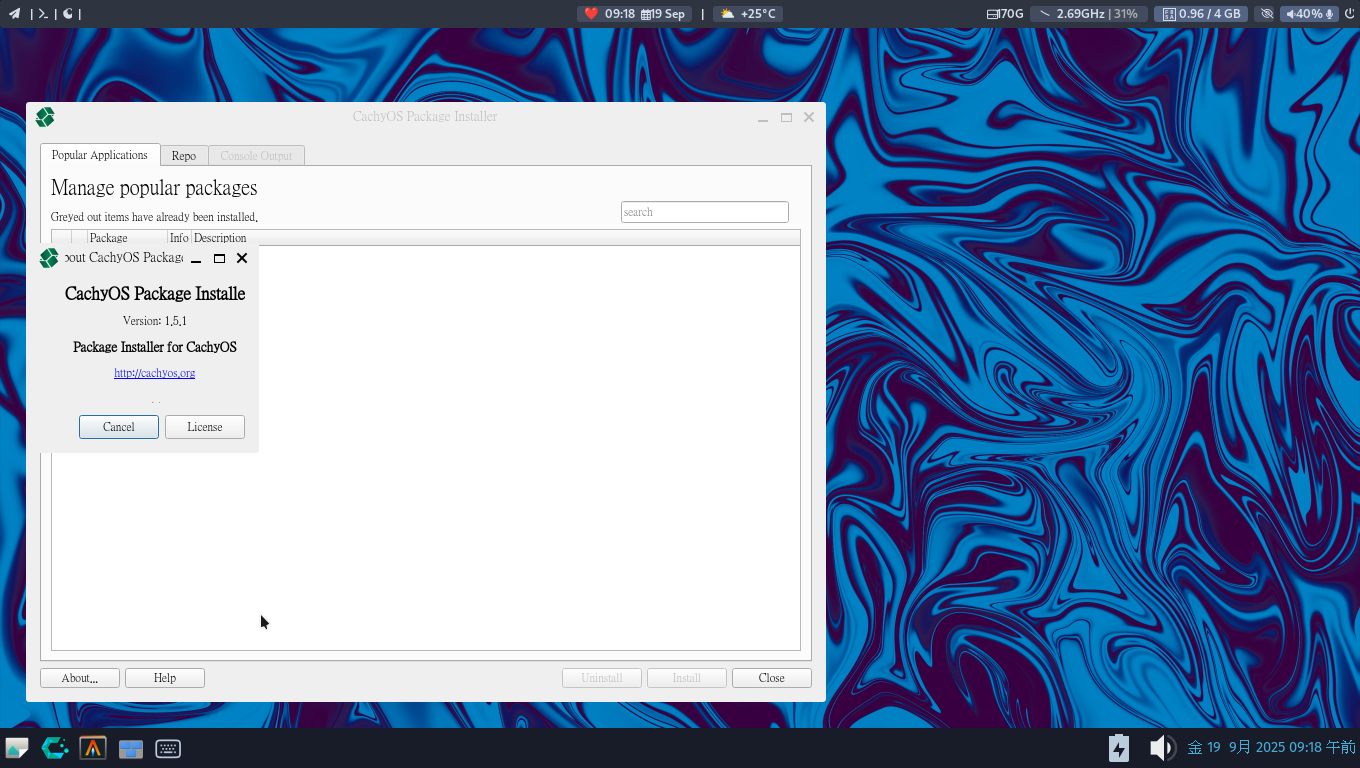This screenshot has width=1360, height=768.
Task: Click the crescent moon icon in top bar
Action: point(68,14)
